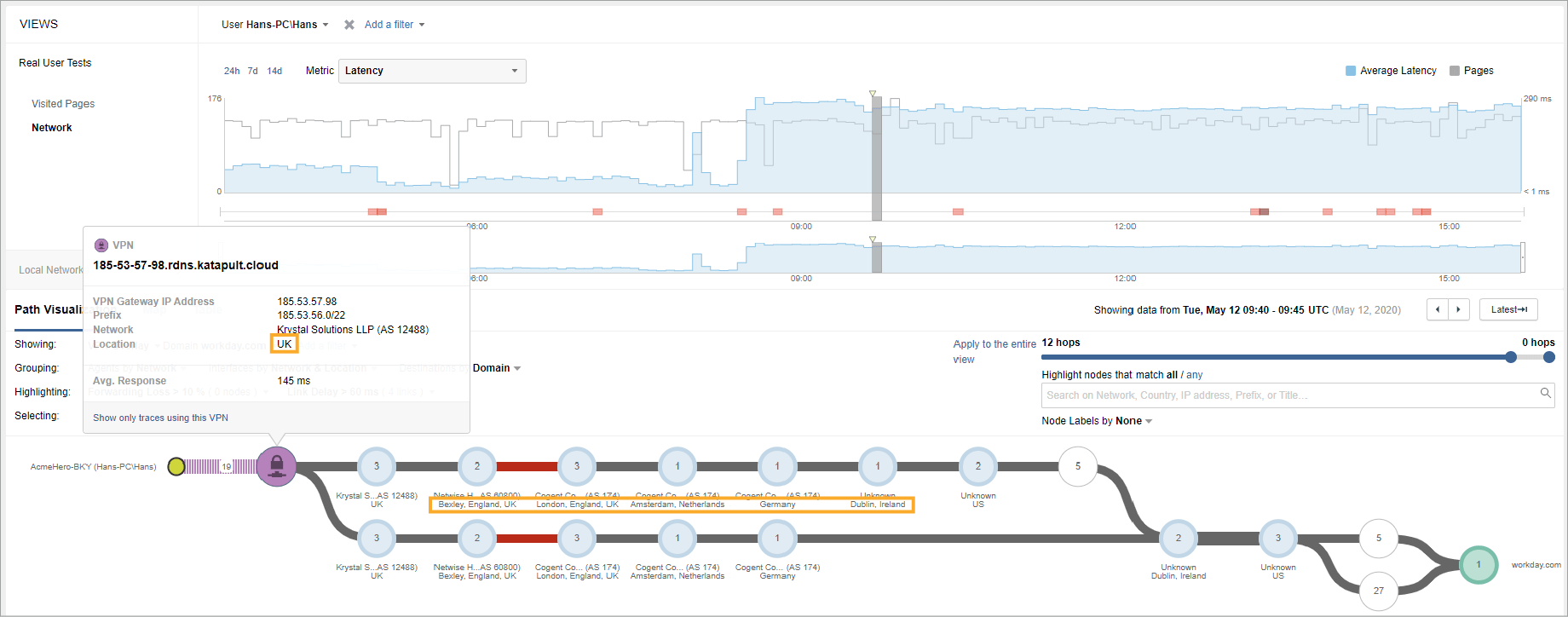Image resolution: width=1568 pixels, height=617 pixels.
Task: Expand the Add a filter dropdown
Action: pyautogui.click(x=395, y=25)
